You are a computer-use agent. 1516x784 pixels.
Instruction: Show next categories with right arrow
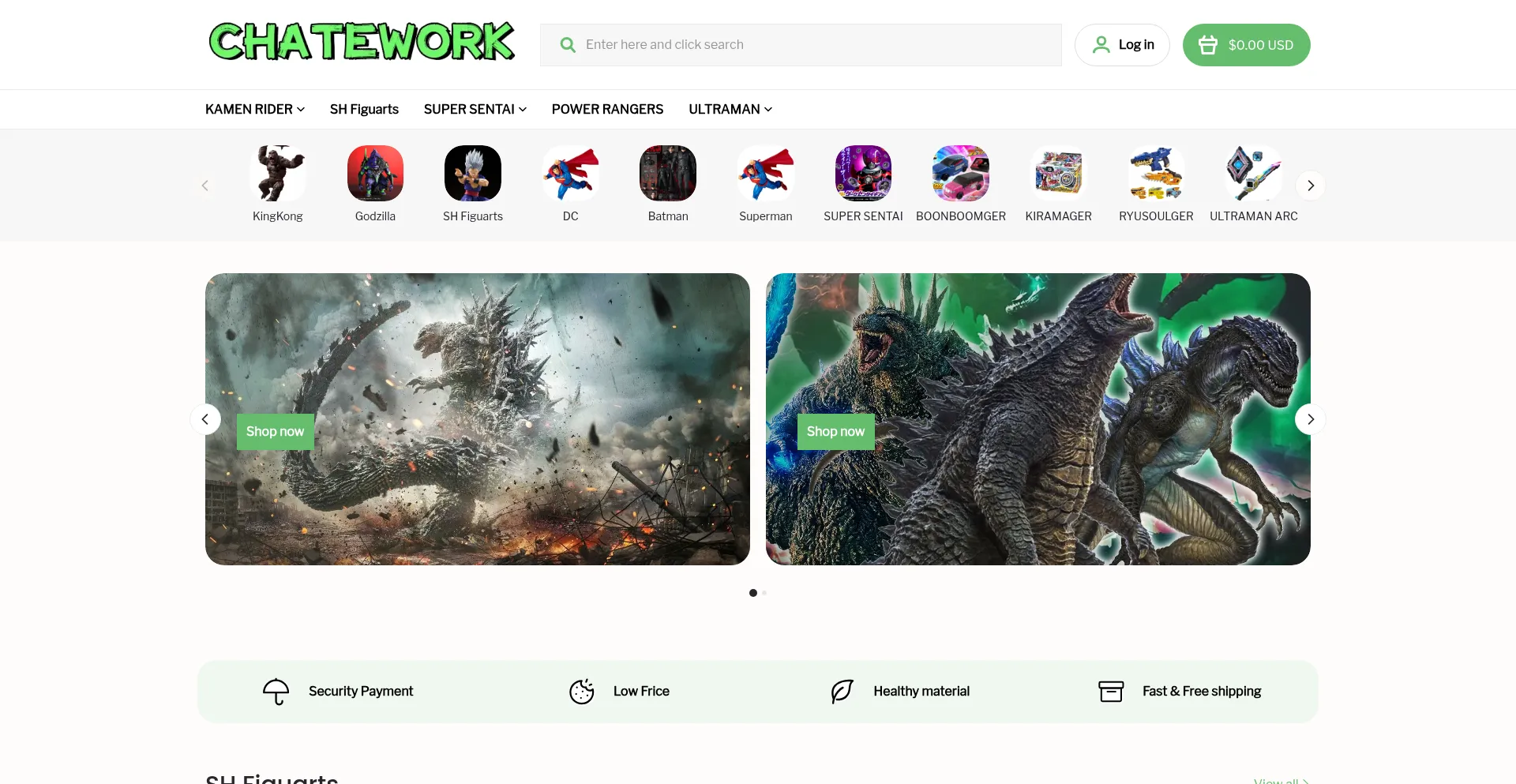click(x=1311, y=186)
